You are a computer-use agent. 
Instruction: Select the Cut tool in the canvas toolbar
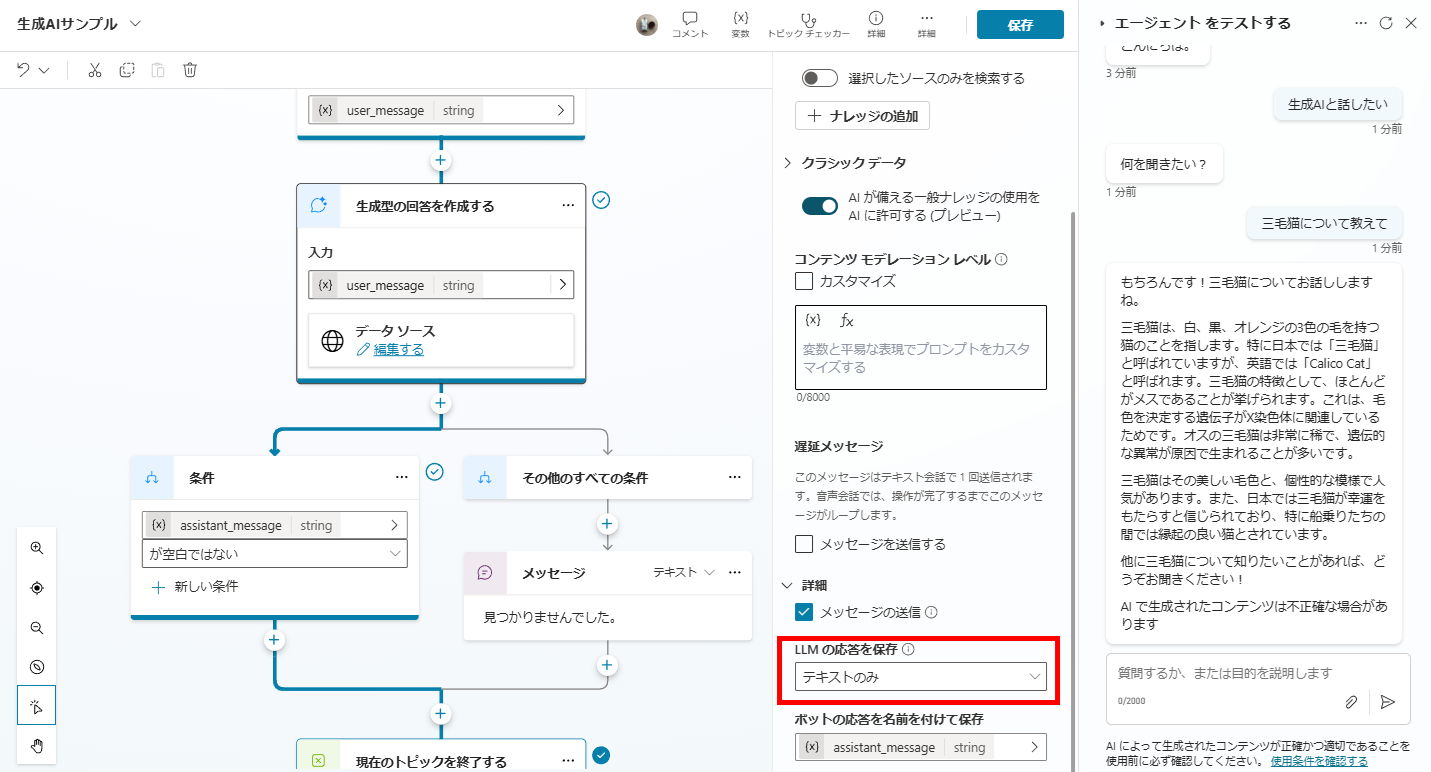click(x=95, y=70)
